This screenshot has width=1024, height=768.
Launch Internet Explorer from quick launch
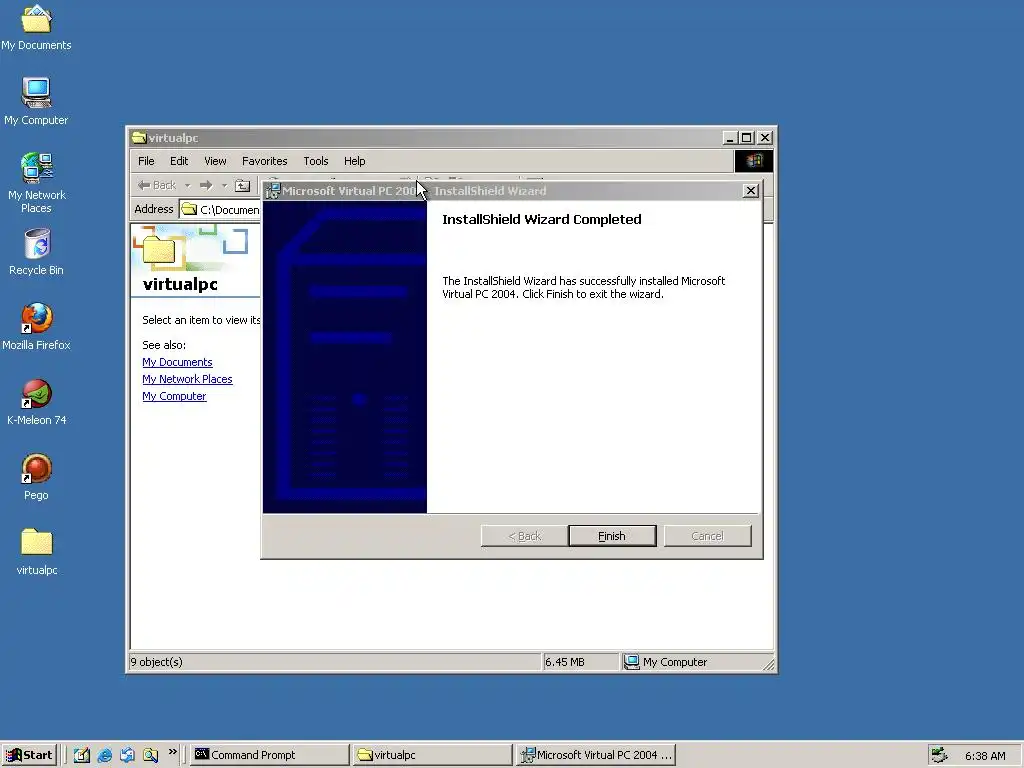tap(104, 755)
